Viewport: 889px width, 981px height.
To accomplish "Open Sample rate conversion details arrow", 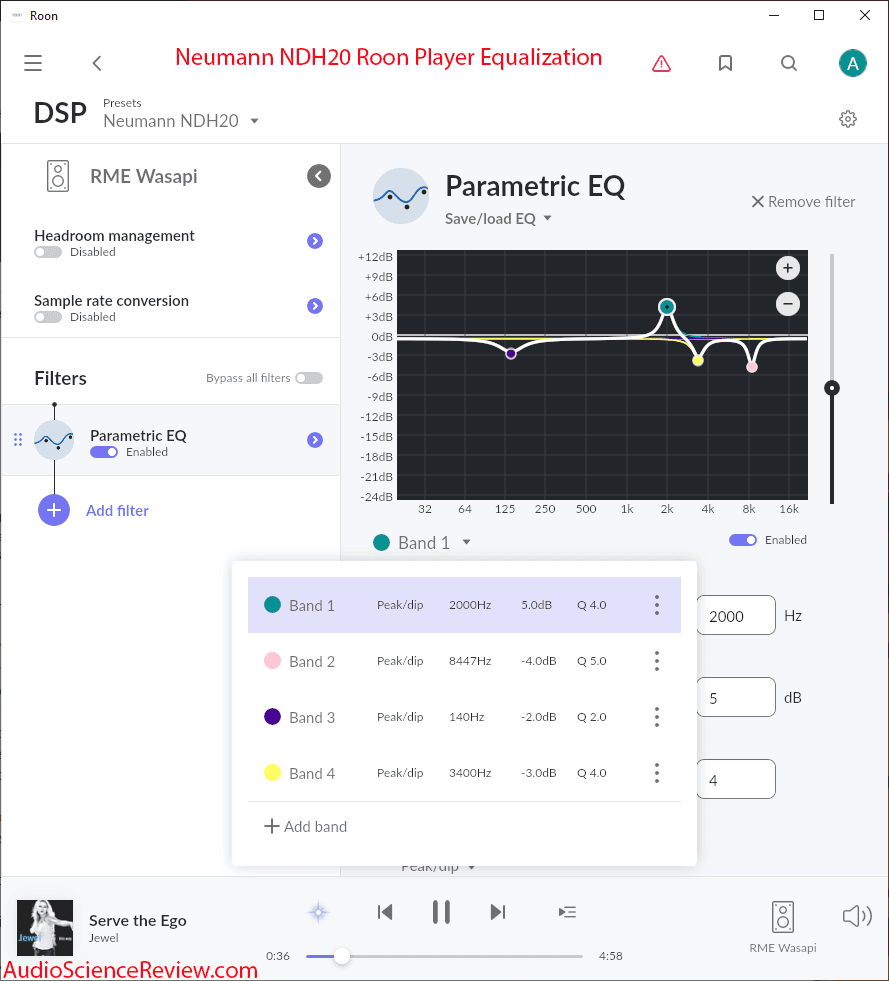I will (x=315, y=306).
